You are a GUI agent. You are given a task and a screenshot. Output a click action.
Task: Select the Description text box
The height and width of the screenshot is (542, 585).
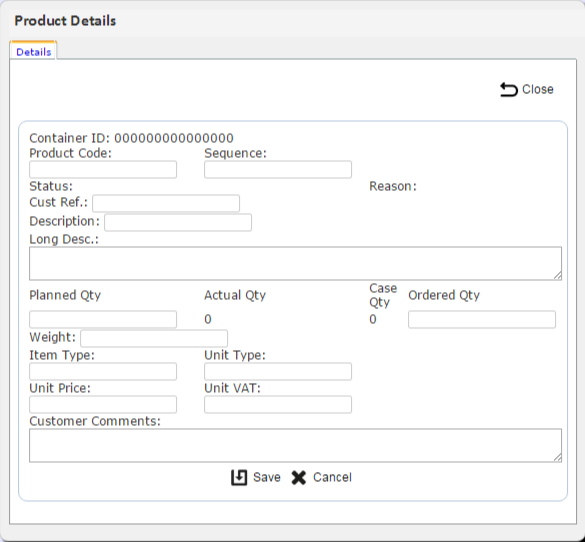tap(178, 222)
